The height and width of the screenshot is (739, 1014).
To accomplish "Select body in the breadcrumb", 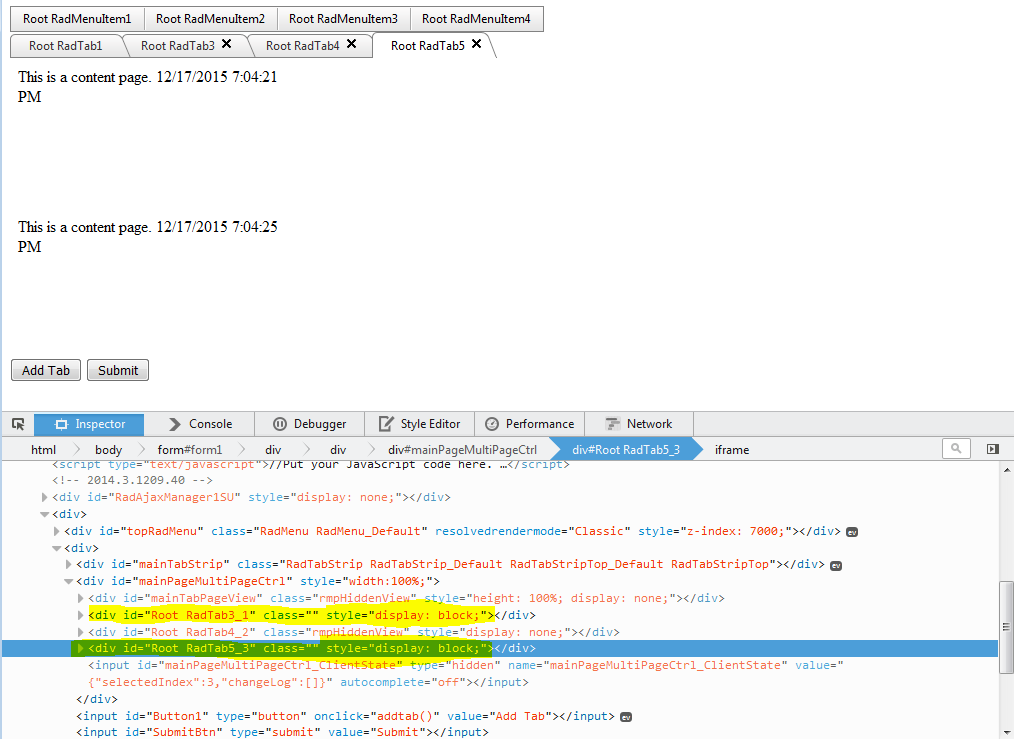I will tap(109, 450).
